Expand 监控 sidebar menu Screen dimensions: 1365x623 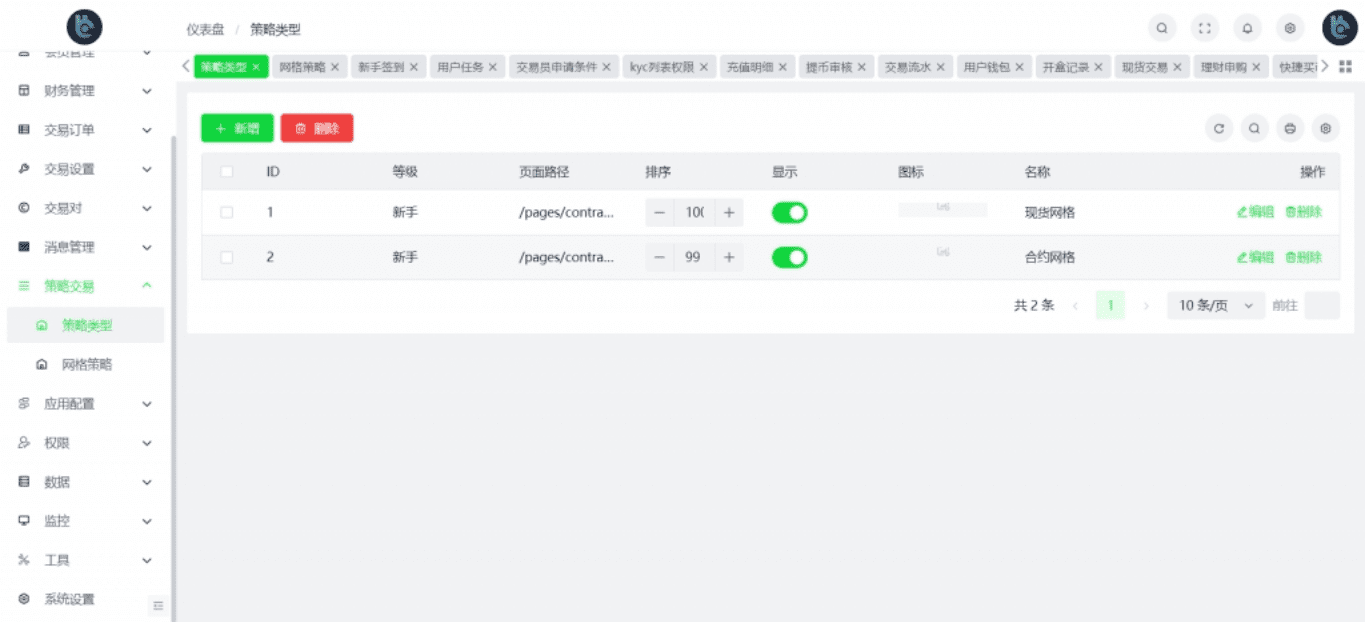coord(86,521)
